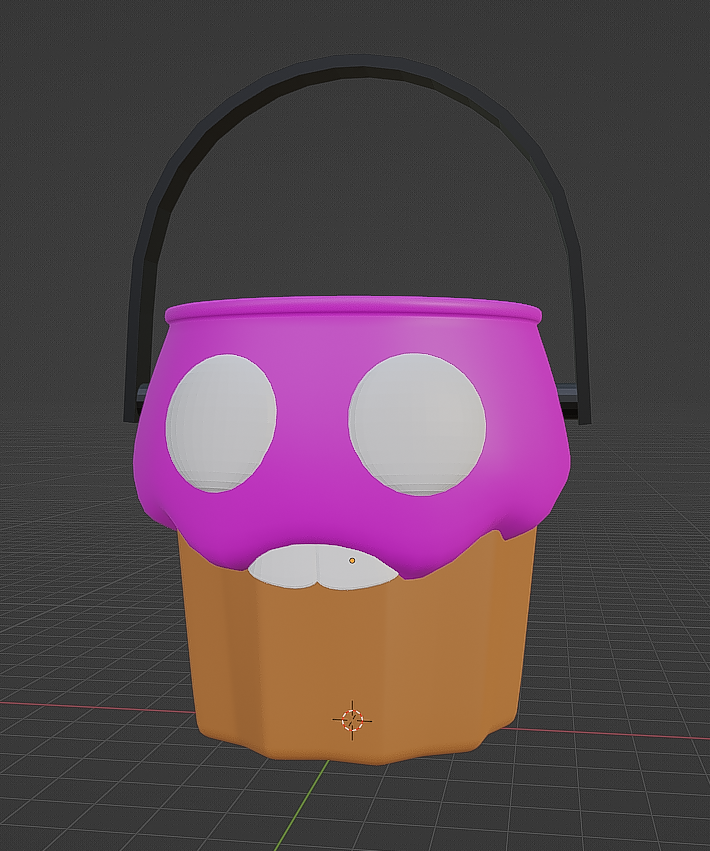This screenshot has width=710, height=851.
Task: Click the orange object origin dot
Action: coord(352,560)
